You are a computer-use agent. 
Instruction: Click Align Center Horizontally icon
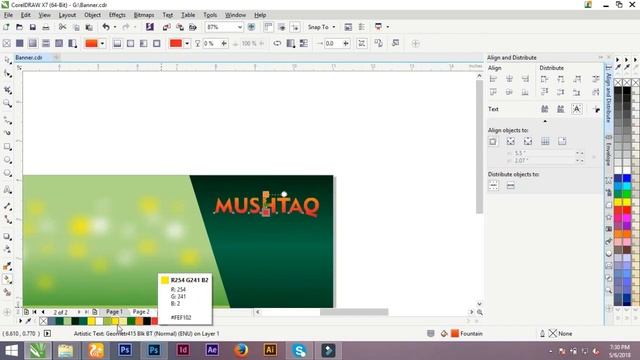(x=509, y=79)
